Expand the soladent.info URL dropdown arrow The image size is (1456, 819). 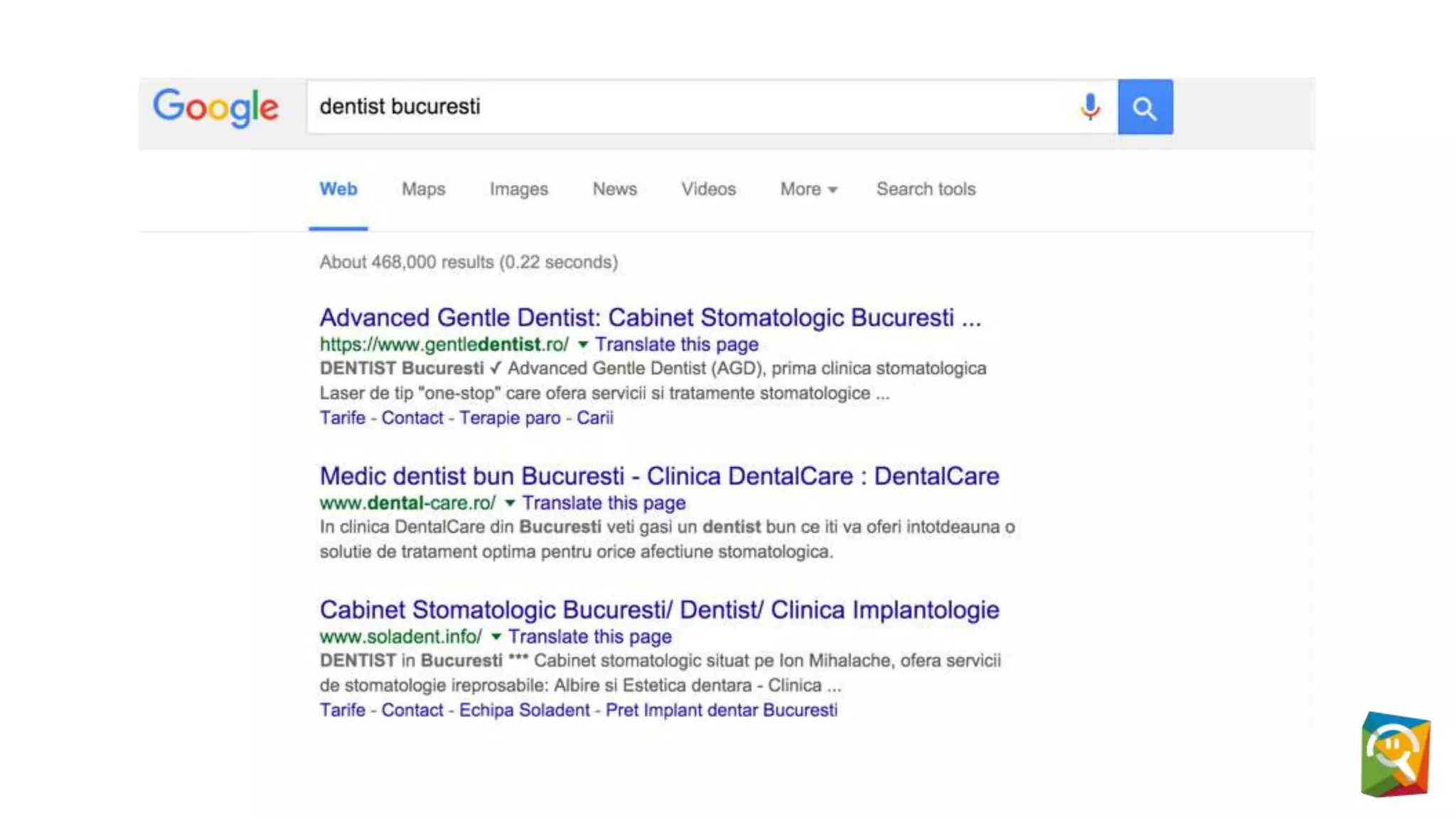(496, 637)
